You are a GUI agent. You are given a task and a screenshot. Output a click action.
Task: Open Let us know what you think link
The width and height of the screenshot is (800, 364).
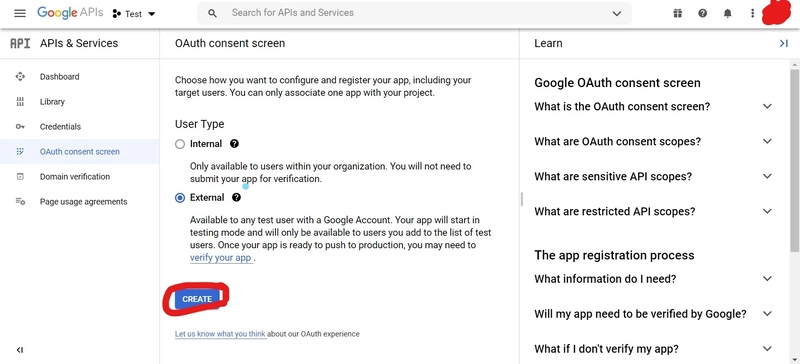220,334
